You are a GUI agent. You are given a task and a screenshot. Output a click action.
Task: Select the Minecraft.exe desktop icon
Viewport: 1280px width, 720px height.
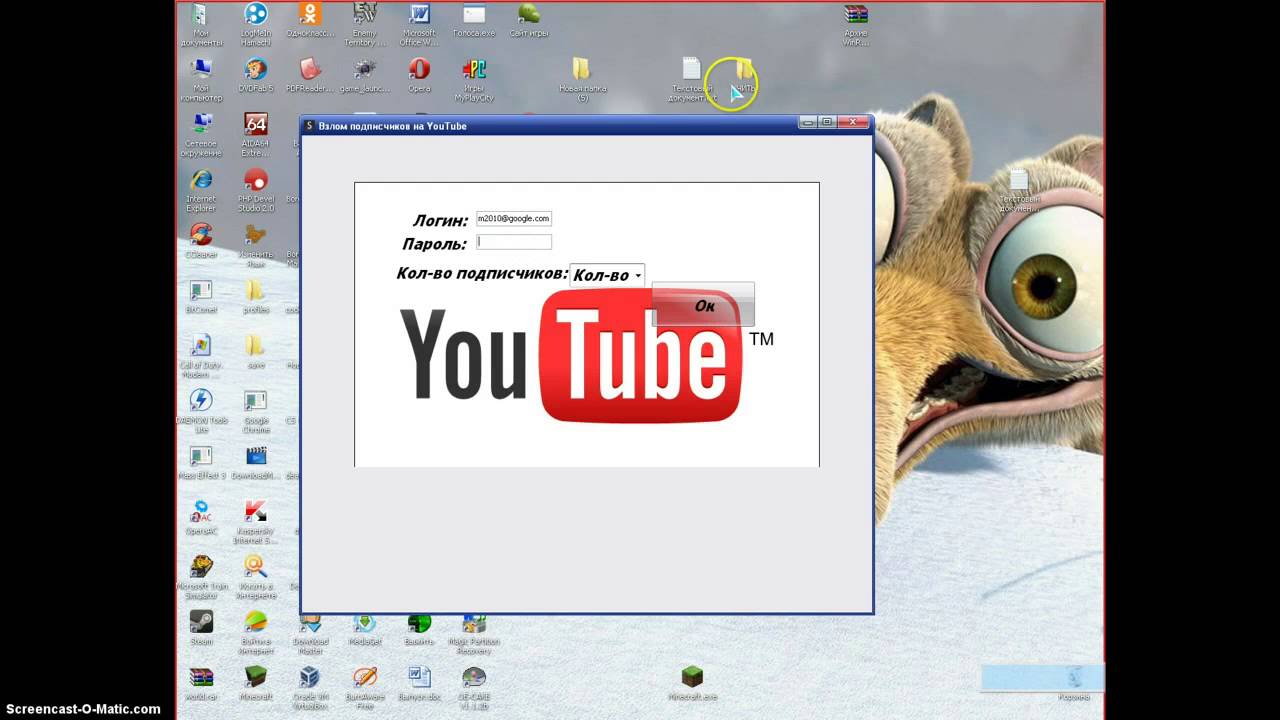point(692,683)
